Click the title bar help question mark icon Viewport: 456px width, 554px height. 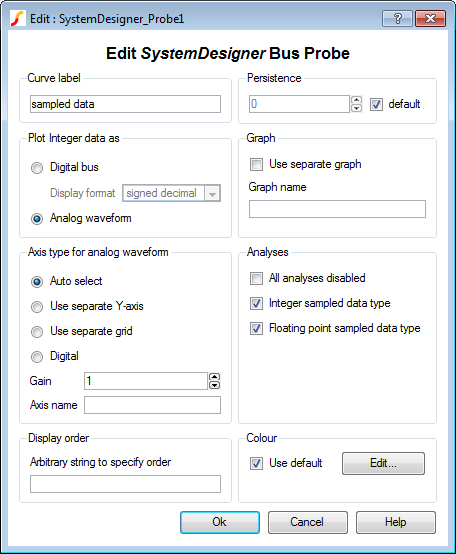[x=397, y=18]
